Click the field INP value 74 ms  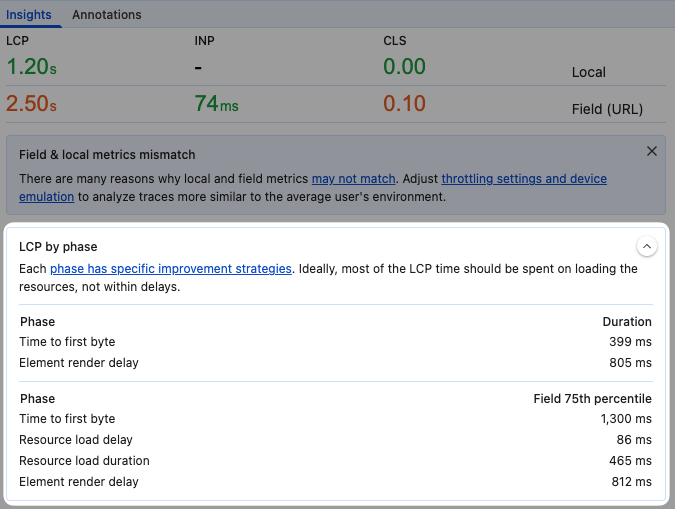[217, 104]
